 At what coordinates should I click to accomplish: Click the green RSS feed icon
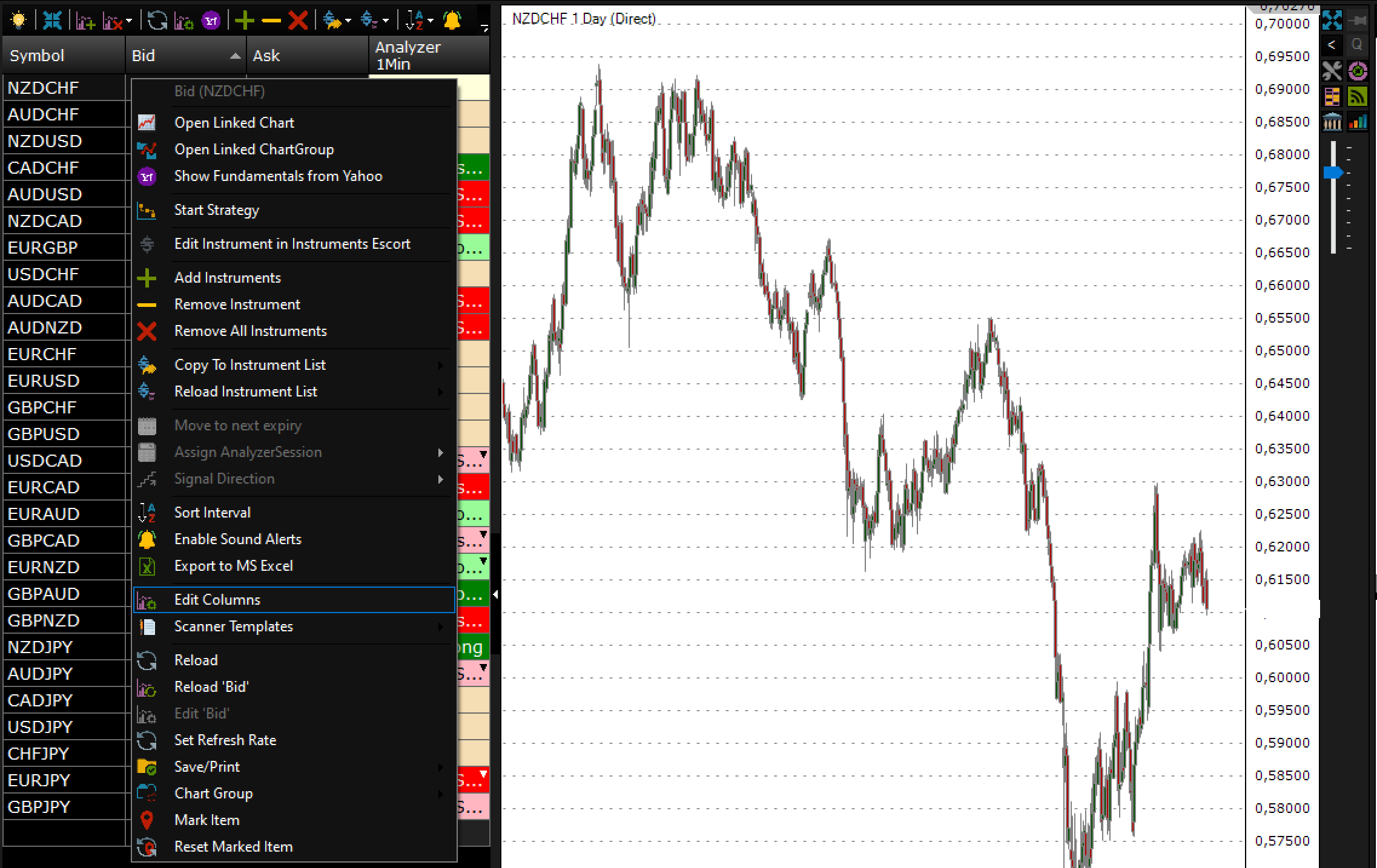pyautogui.click(x=1357, y=97)
